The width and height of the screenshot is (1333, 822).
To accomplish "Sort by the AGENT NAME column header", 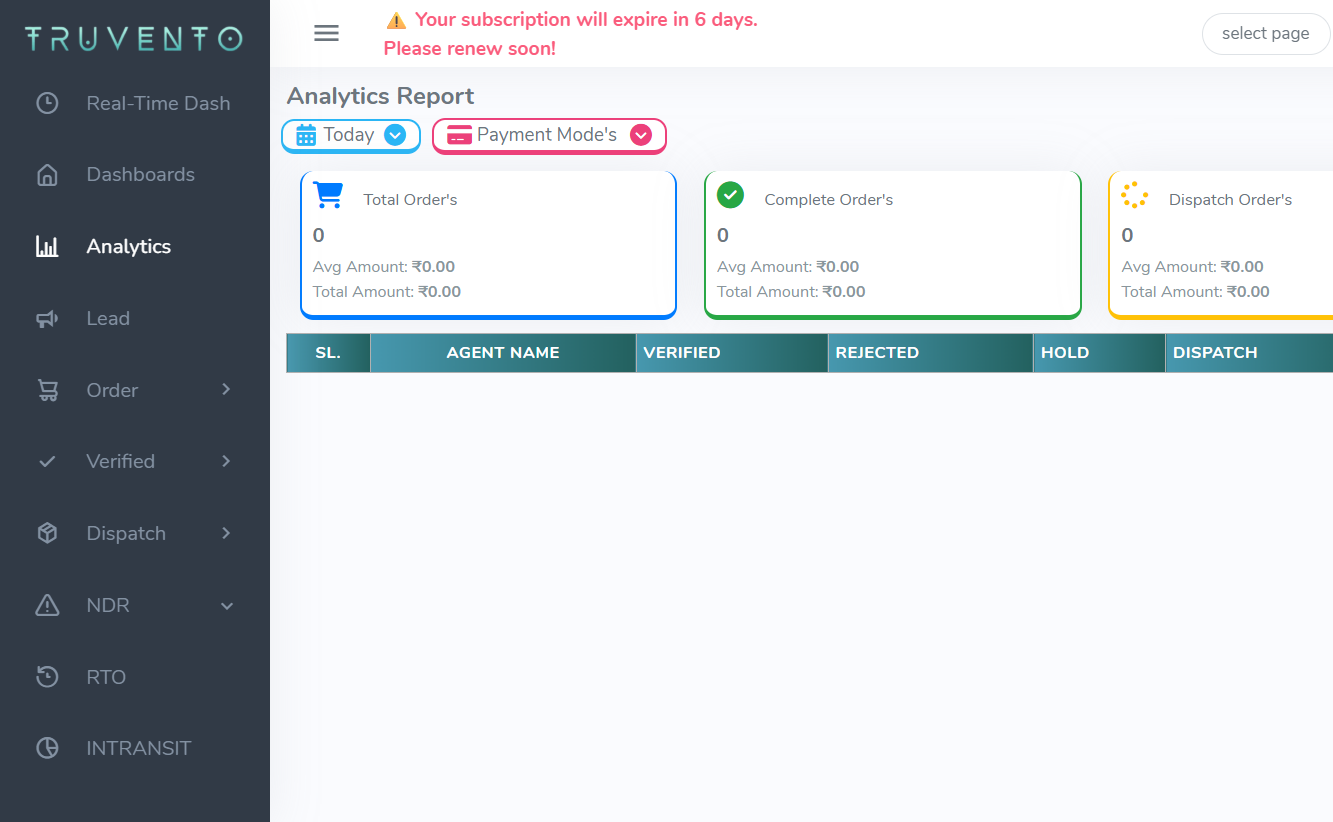I will (502, 352).
